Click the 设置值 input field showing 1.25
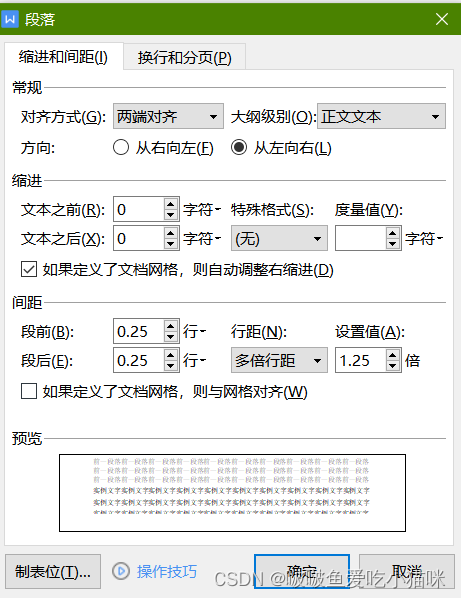 pyautogui.click(x=361, y=360)
